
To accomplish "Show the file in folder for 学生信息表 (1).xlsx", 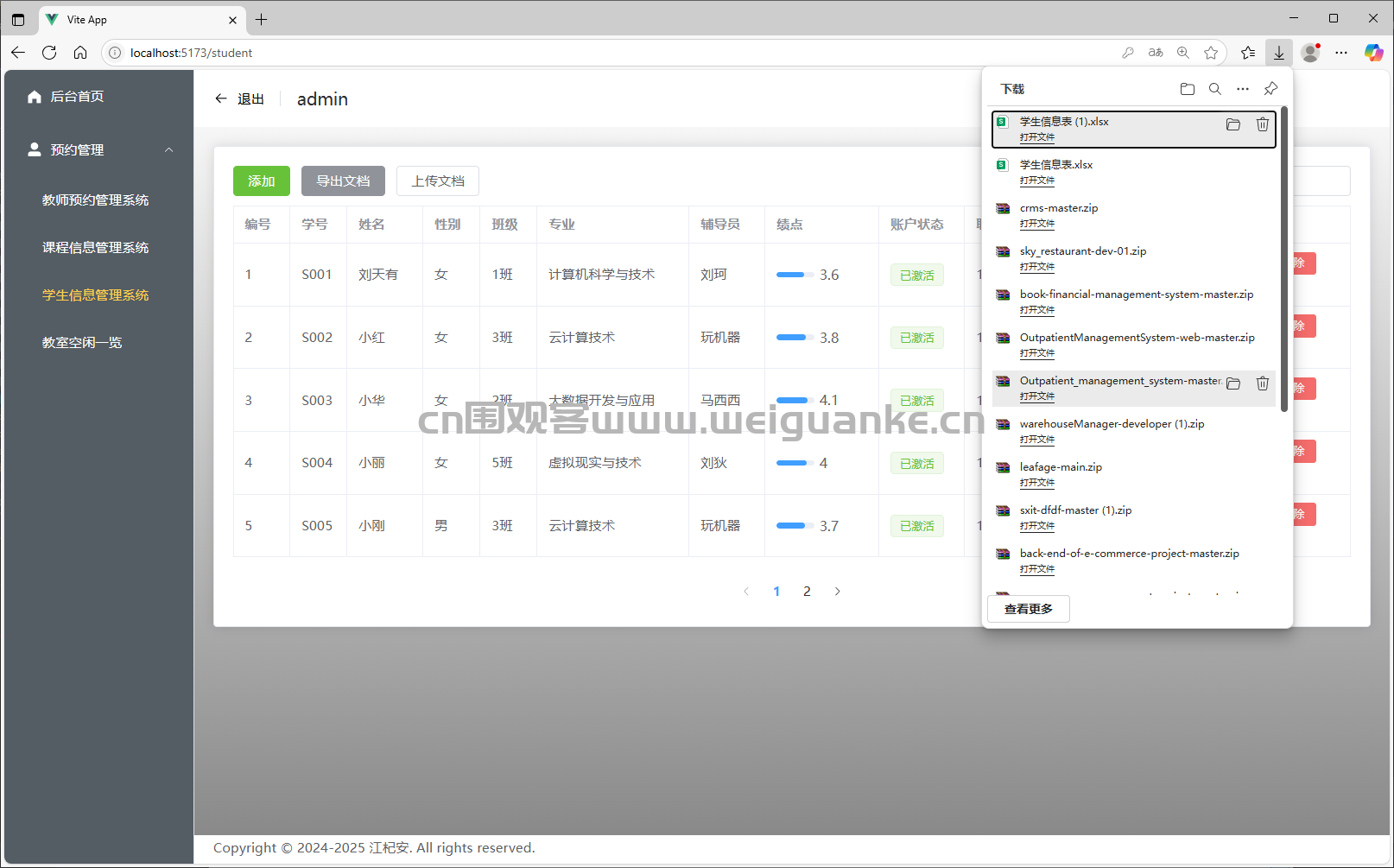I will tap(1233, 124).
